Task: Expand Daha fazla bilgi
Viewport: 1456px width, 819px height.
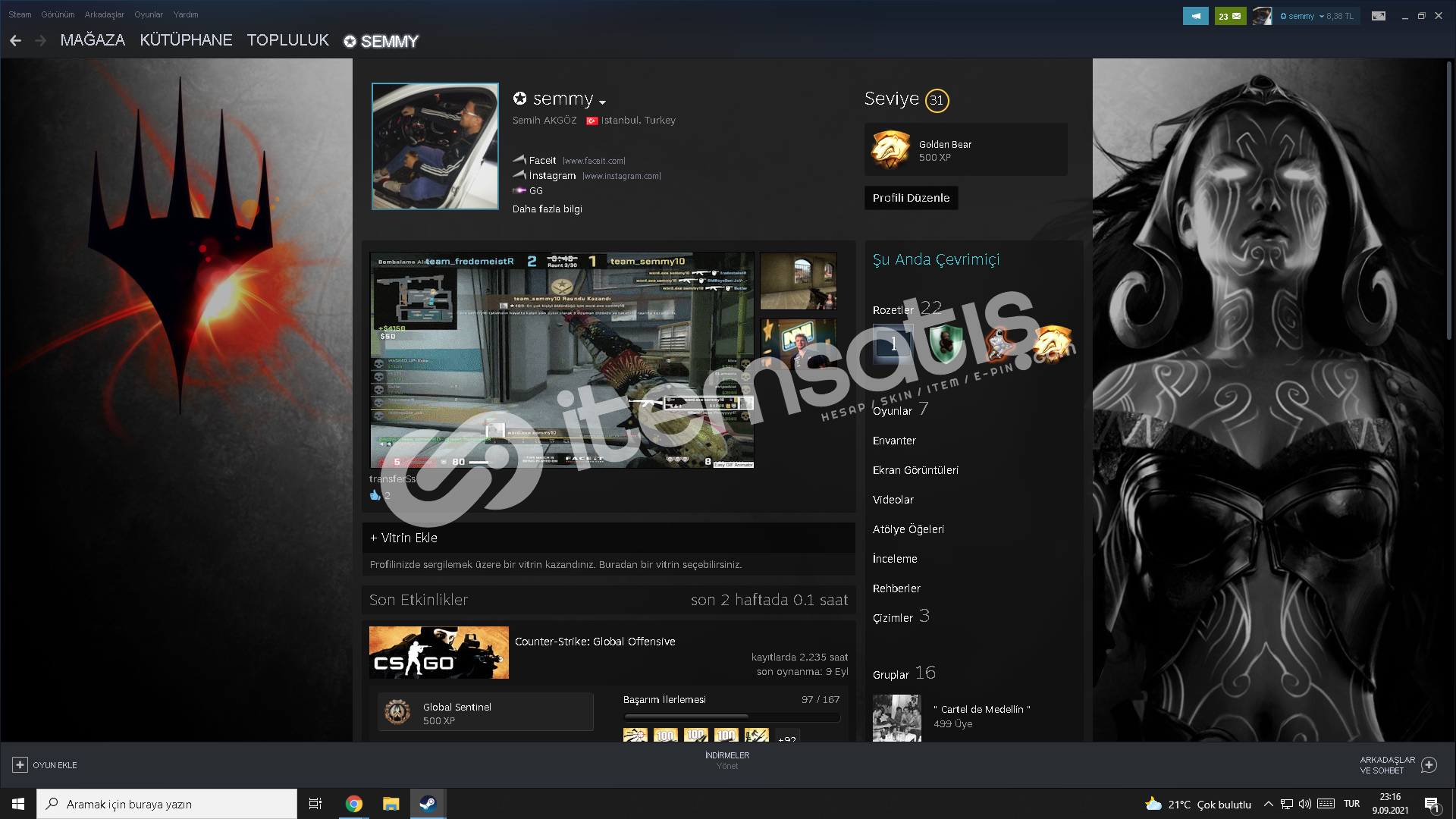Action: click(x=547, y=209)
